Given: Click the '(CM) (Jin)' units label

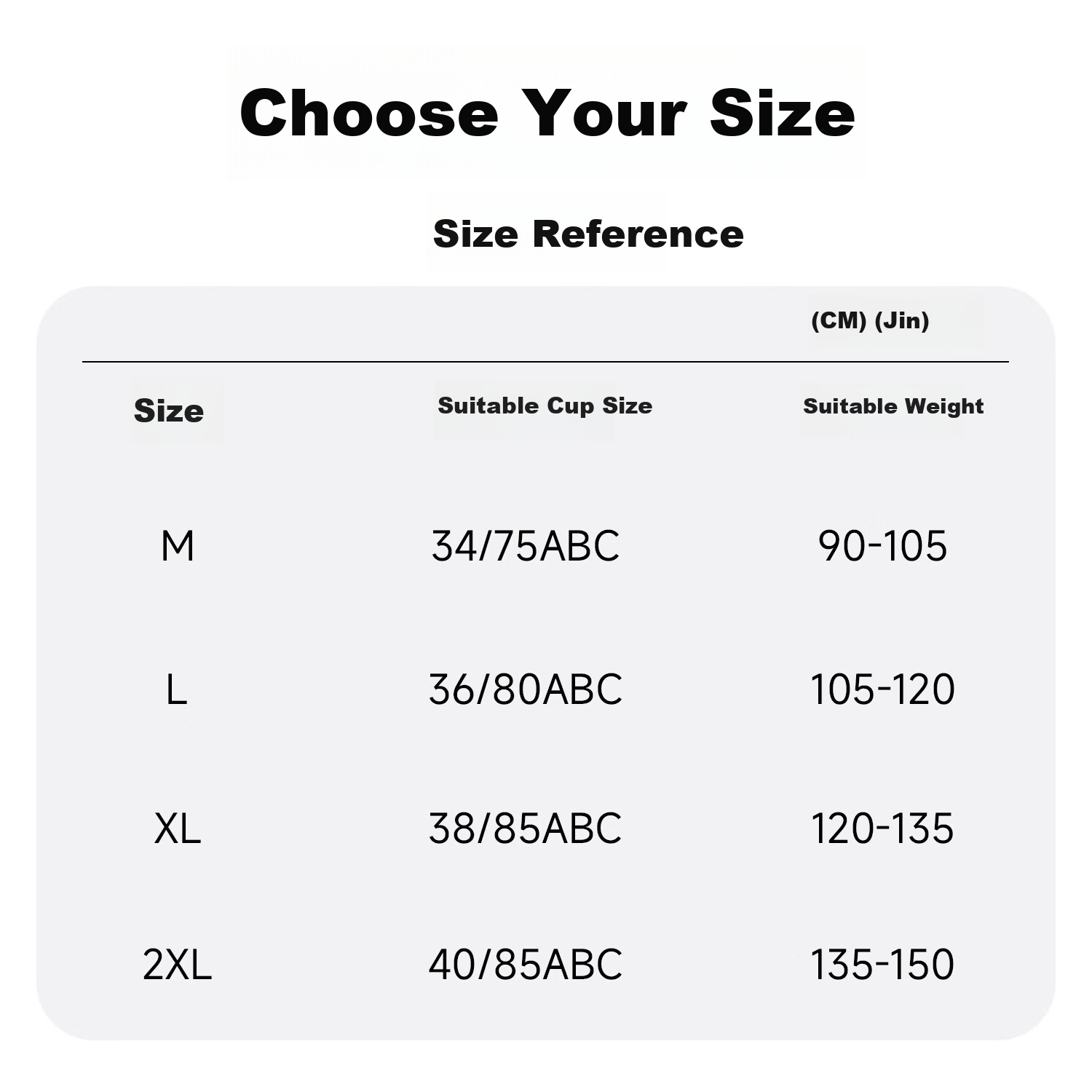Looking at the screenshot, I should pyautogui.click(x=870, y=320).
